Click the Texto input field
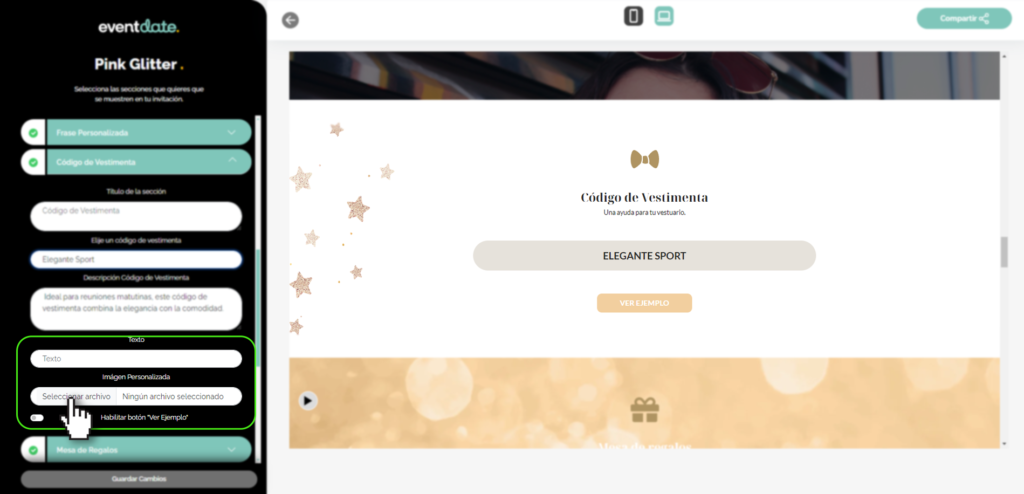The height and width of the screenshot is (494, 1024). (136, 359)
